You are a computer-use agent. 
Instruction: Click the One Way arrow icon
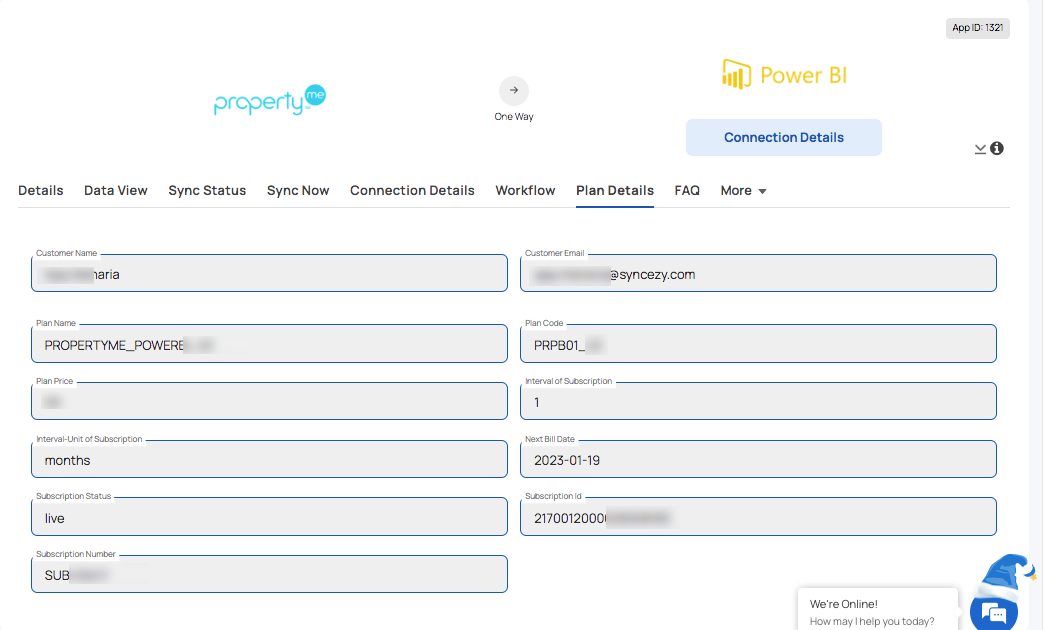(x=514, y=91)
